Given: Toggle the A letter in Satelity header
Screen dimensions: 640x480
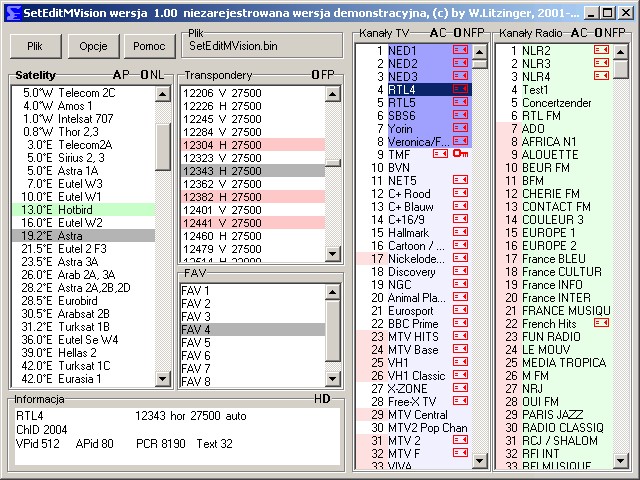Looking at the screenshot, I should (116, 76).
